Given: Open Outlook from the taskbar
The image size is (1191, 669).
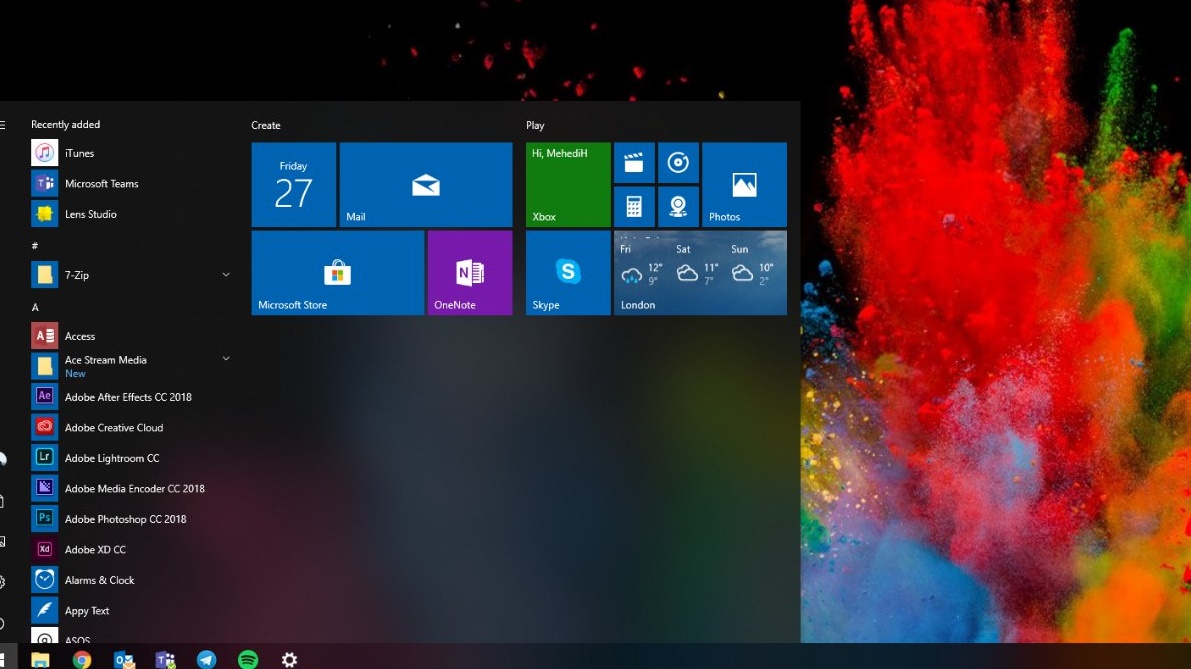Looking at the screenshot, I should coord(124,659).
